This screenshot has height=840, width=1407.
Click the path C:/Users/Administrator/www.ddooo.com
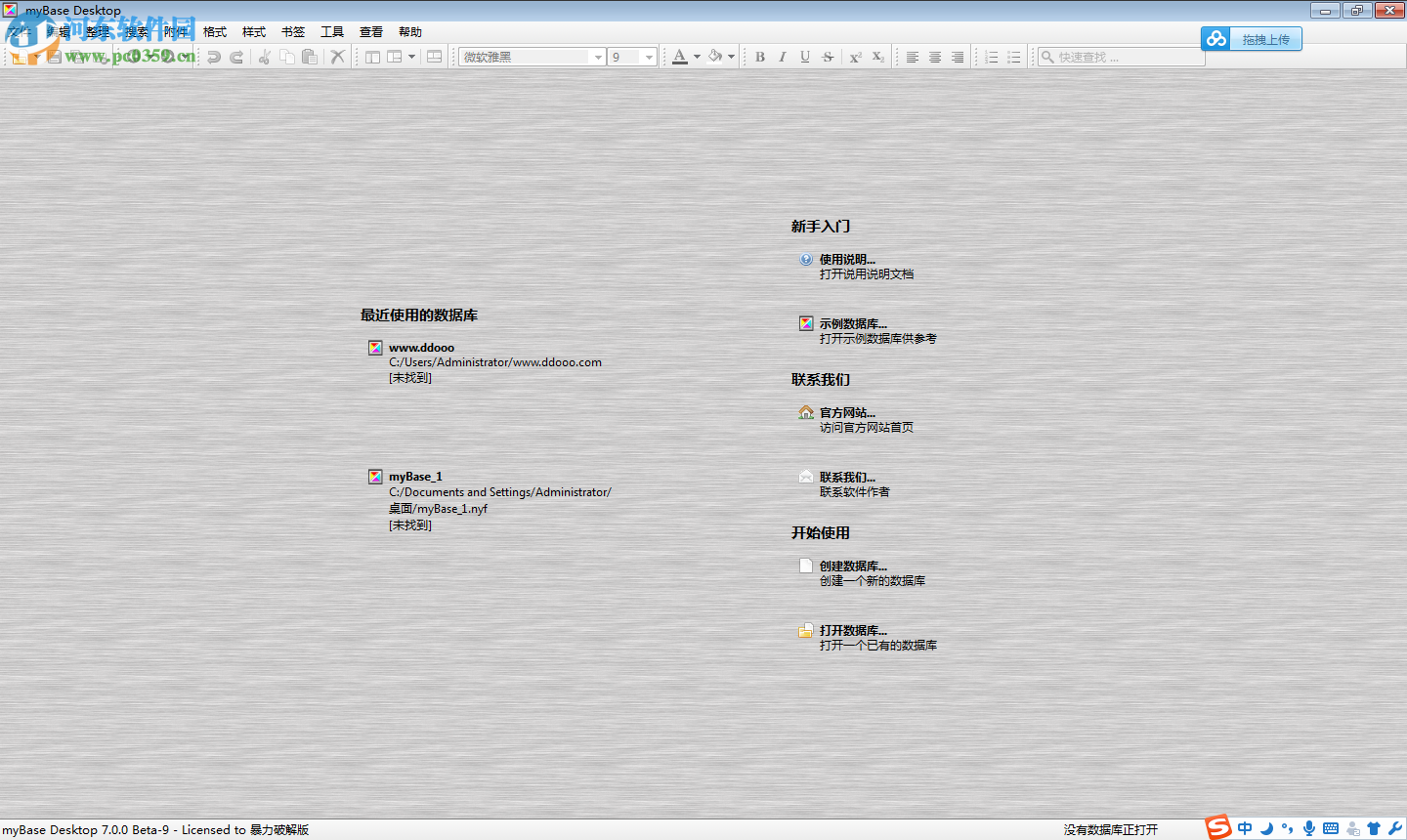click(495, 361)
